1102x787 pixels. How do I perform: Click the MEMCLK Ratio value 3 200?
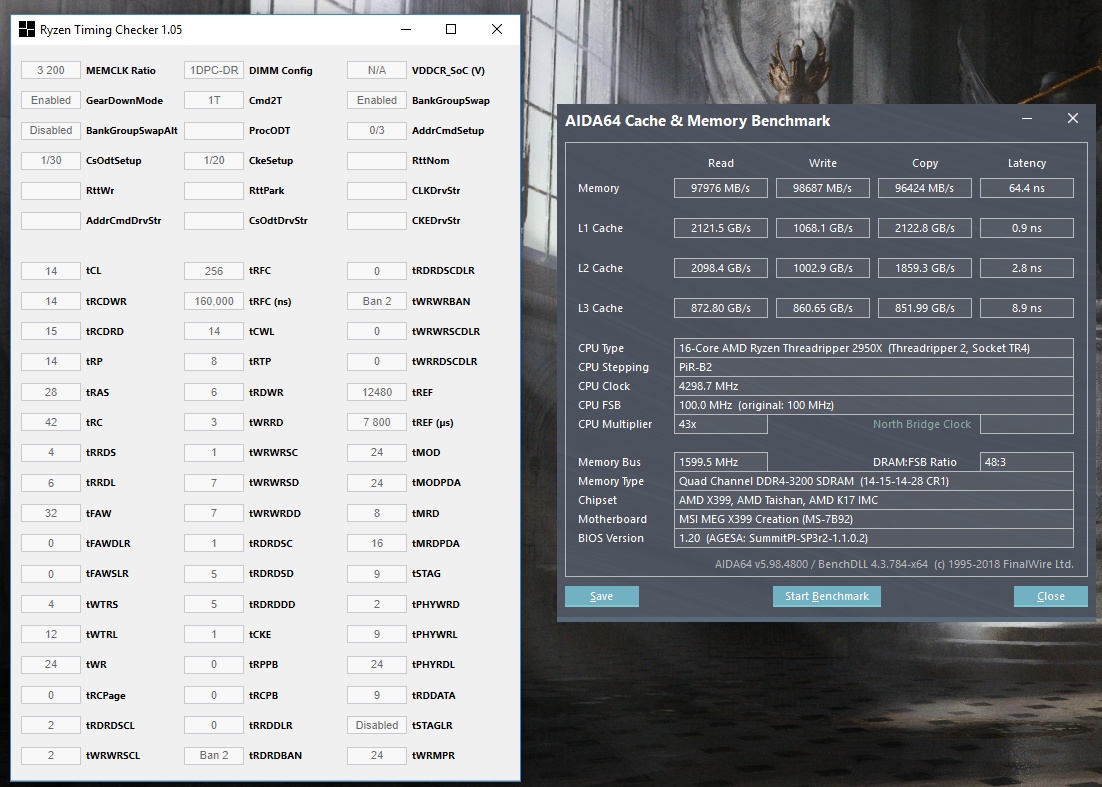[51, 70]
